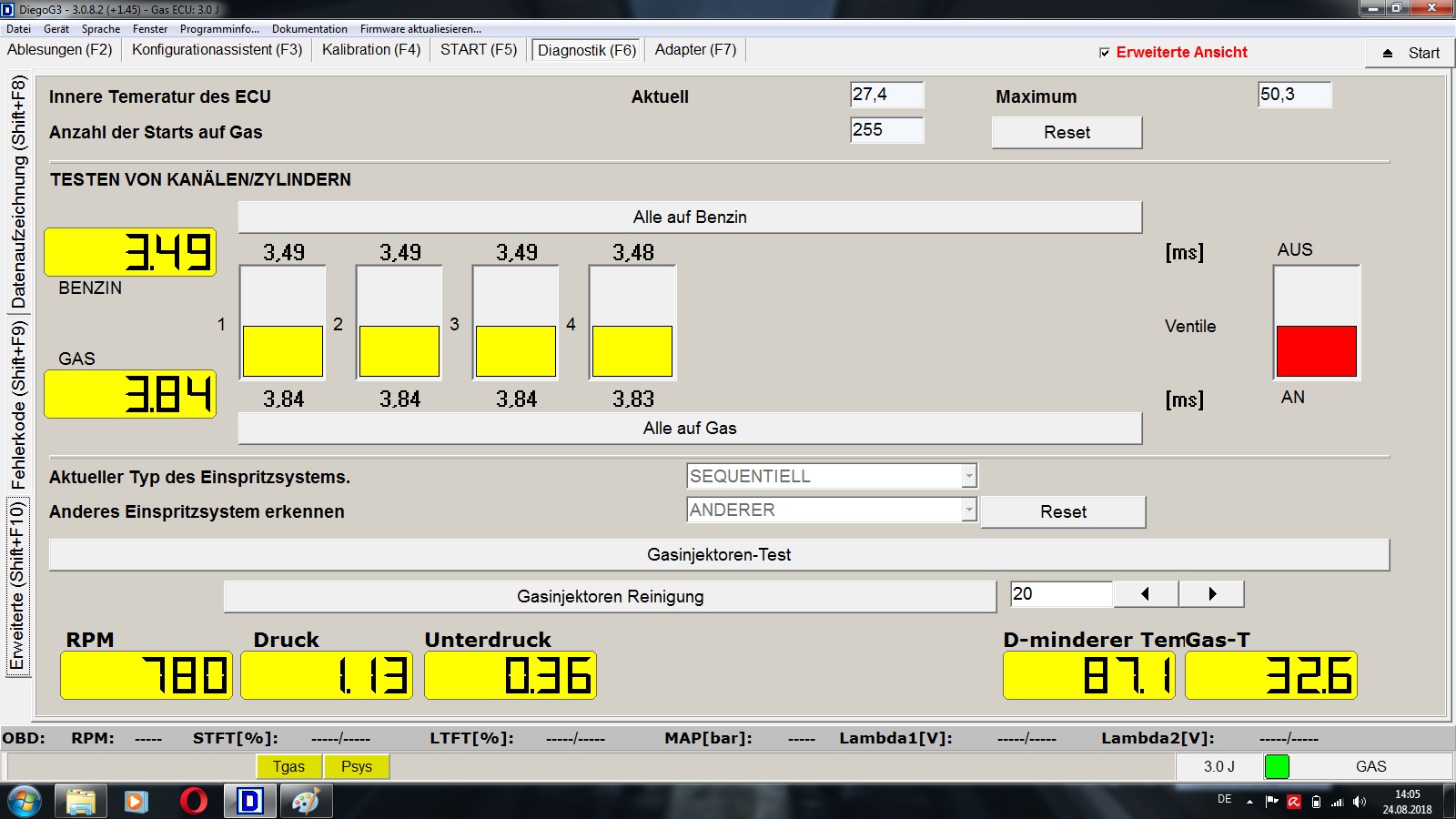Click the Unterdruck 0.36 display
This screenshot has height=819, width=1456.
click(x=511, y=675)
